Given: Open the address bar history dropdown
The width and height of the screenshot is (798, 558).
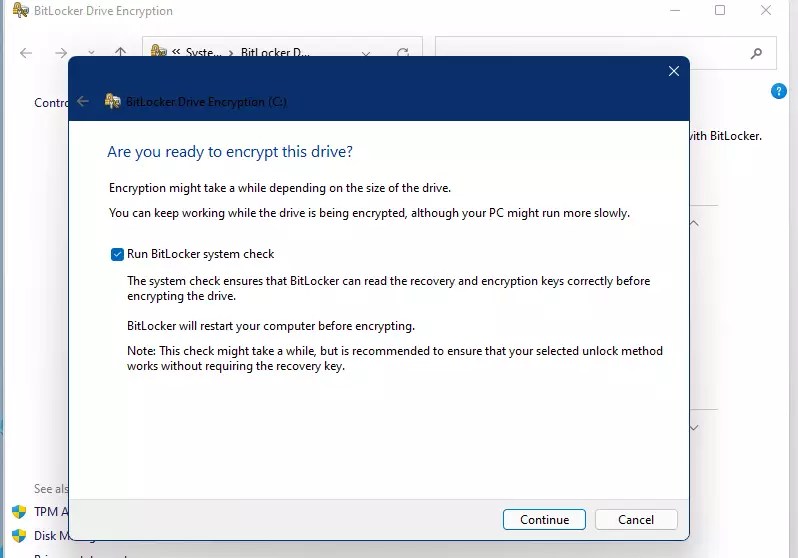Looking at the screenshot, I should click(365, 53).
